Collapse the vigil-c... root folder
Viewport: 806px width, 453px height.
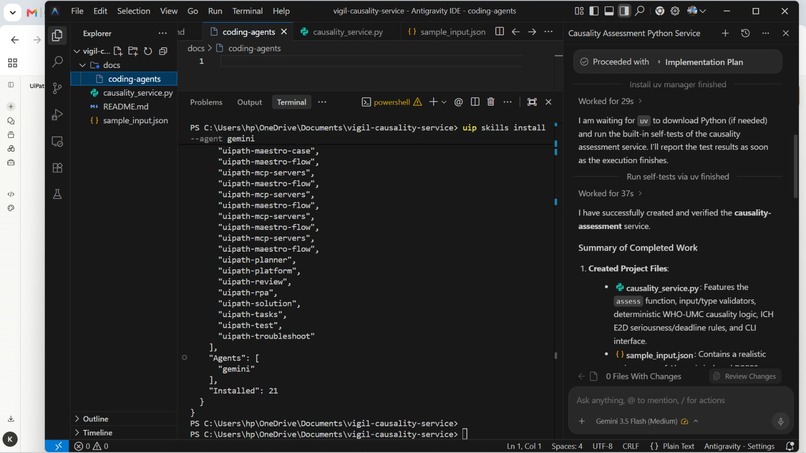tap(77, 51)
